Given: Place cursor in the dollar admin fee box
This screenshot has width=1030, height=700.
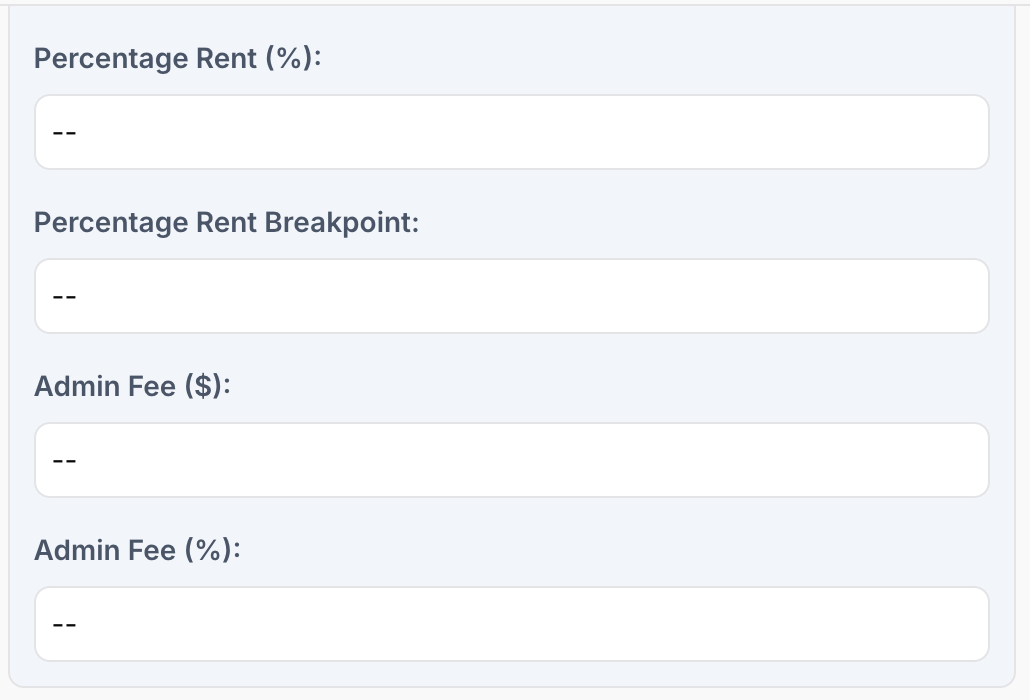Looking at the screenshot, I should click(x=511, y=460).
